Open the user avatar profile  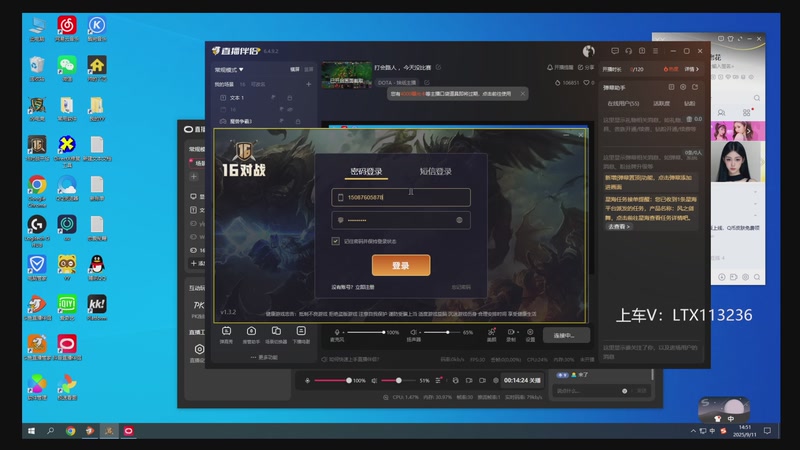(x=588, y=51)
